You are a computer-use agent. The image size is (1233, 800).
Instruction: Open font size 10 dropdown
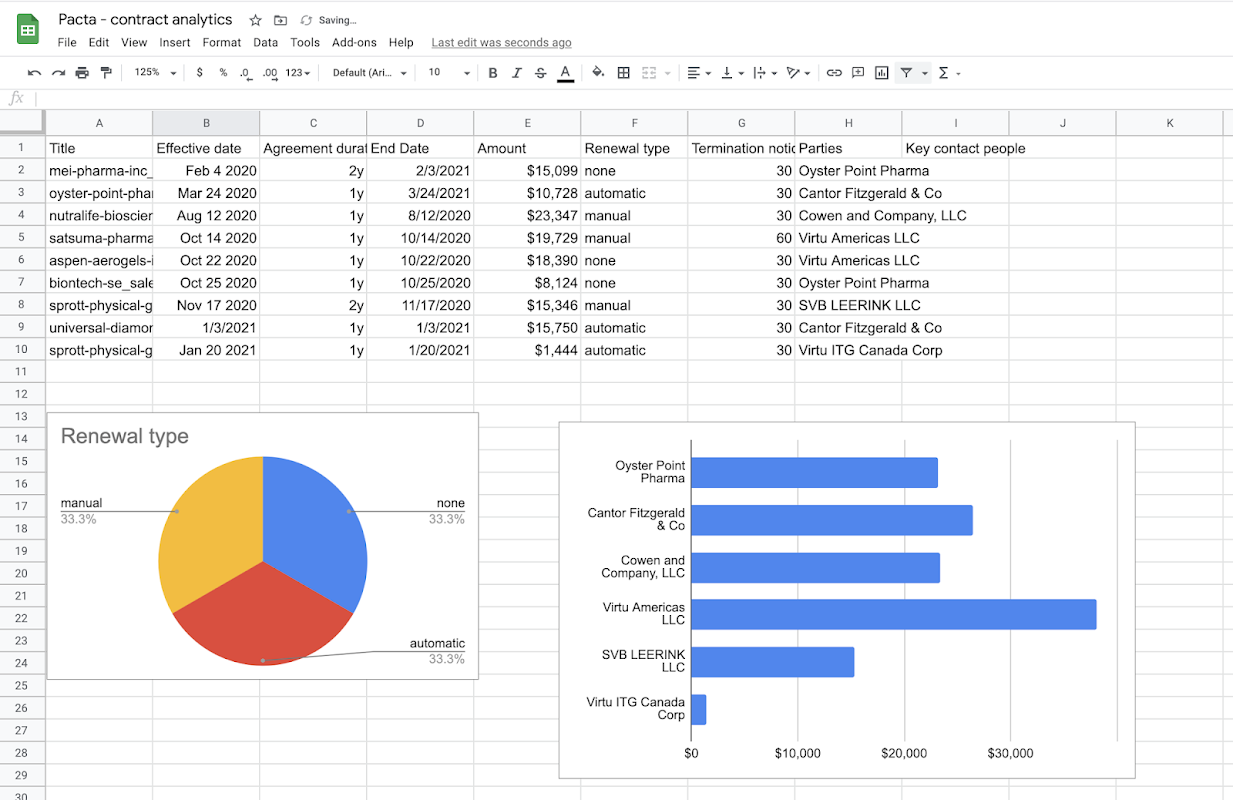point(449,73)
